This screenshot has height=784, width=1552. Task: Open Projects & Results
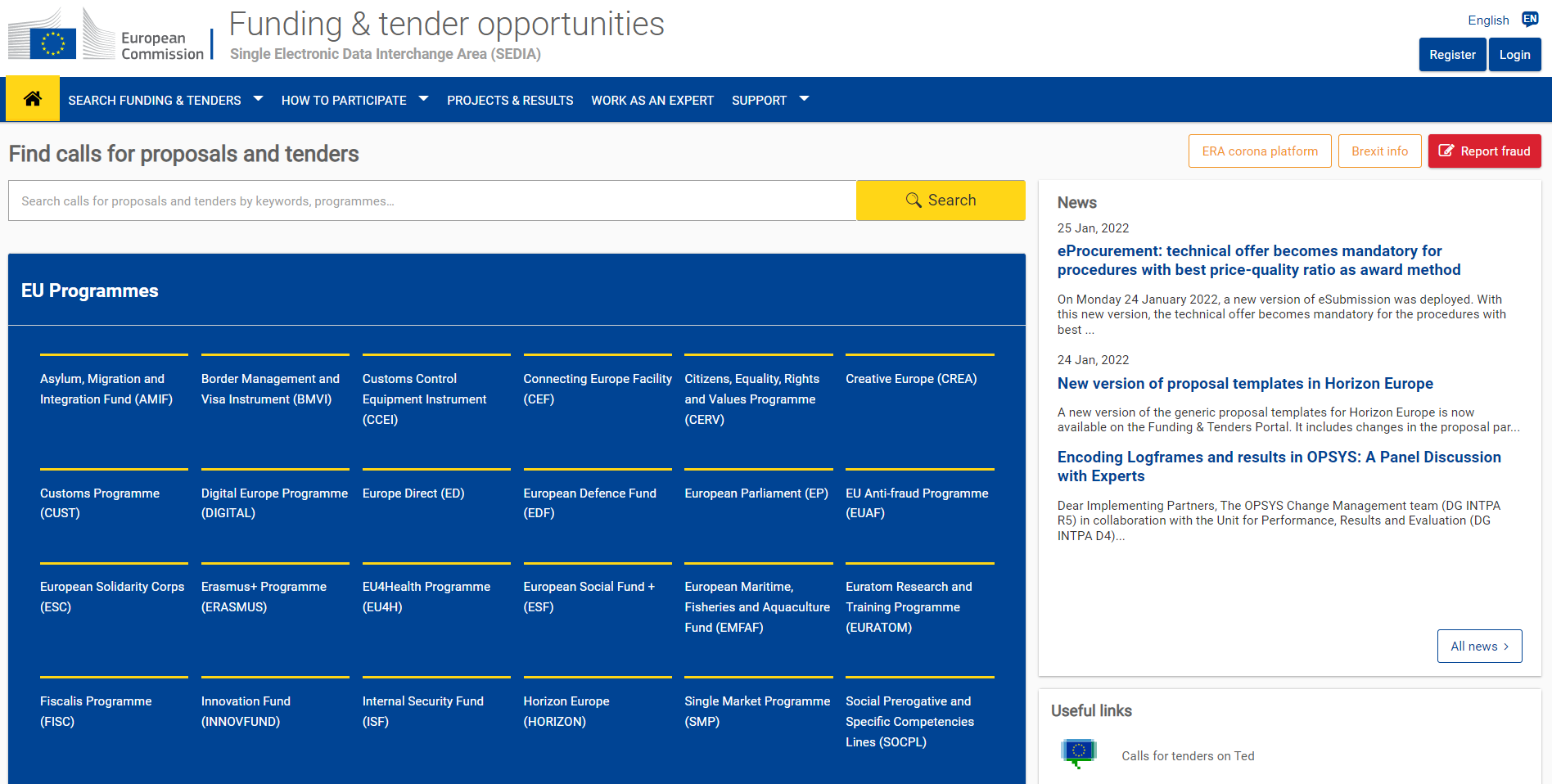510,100
